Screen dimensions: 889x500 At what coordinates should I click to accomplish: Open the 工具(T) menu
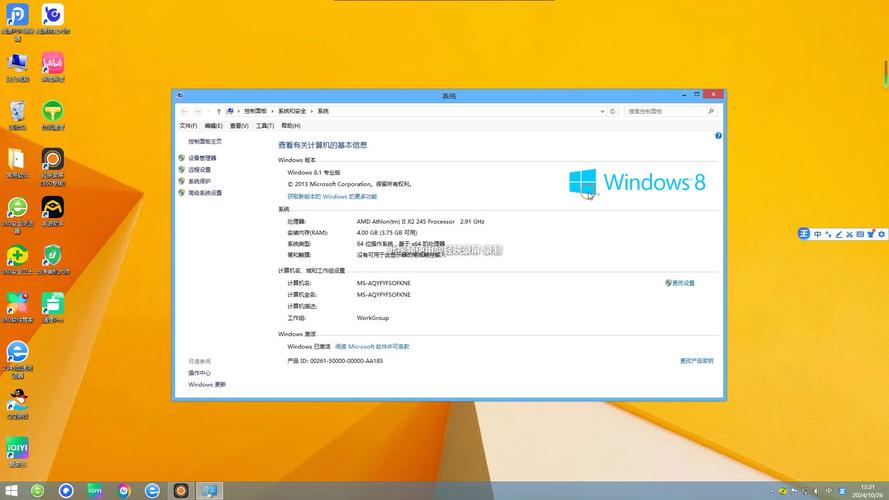264,126
